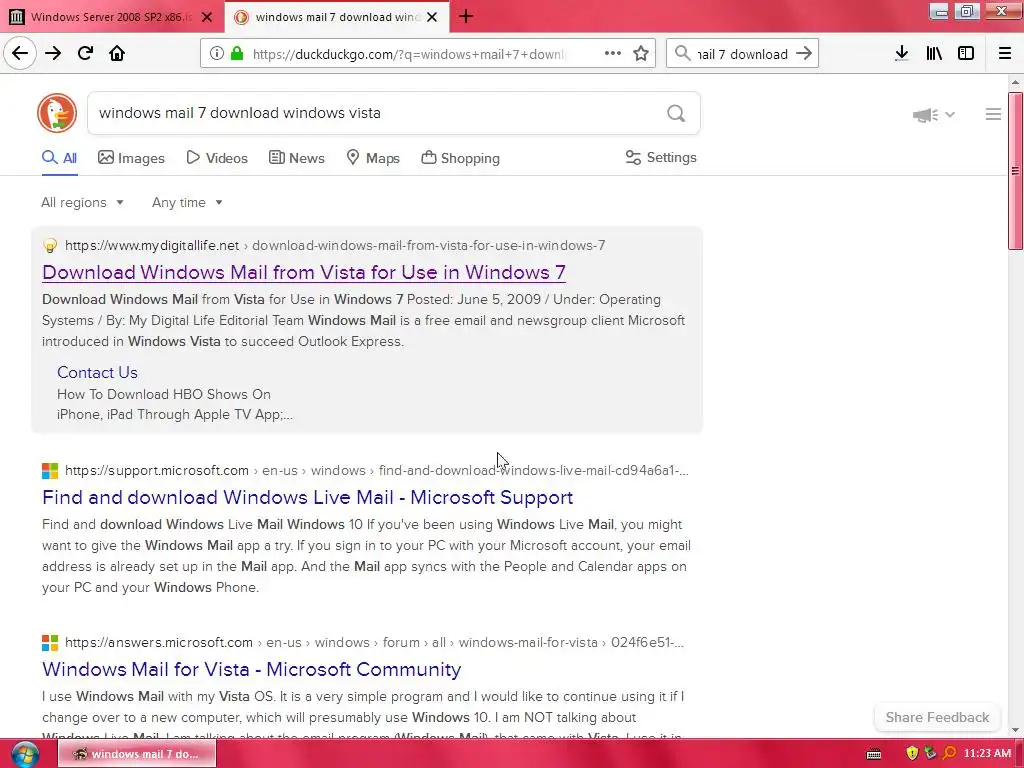Click the green padlock security icon
The width and height of the screenshot is (1024, 768).
[238, 54]
